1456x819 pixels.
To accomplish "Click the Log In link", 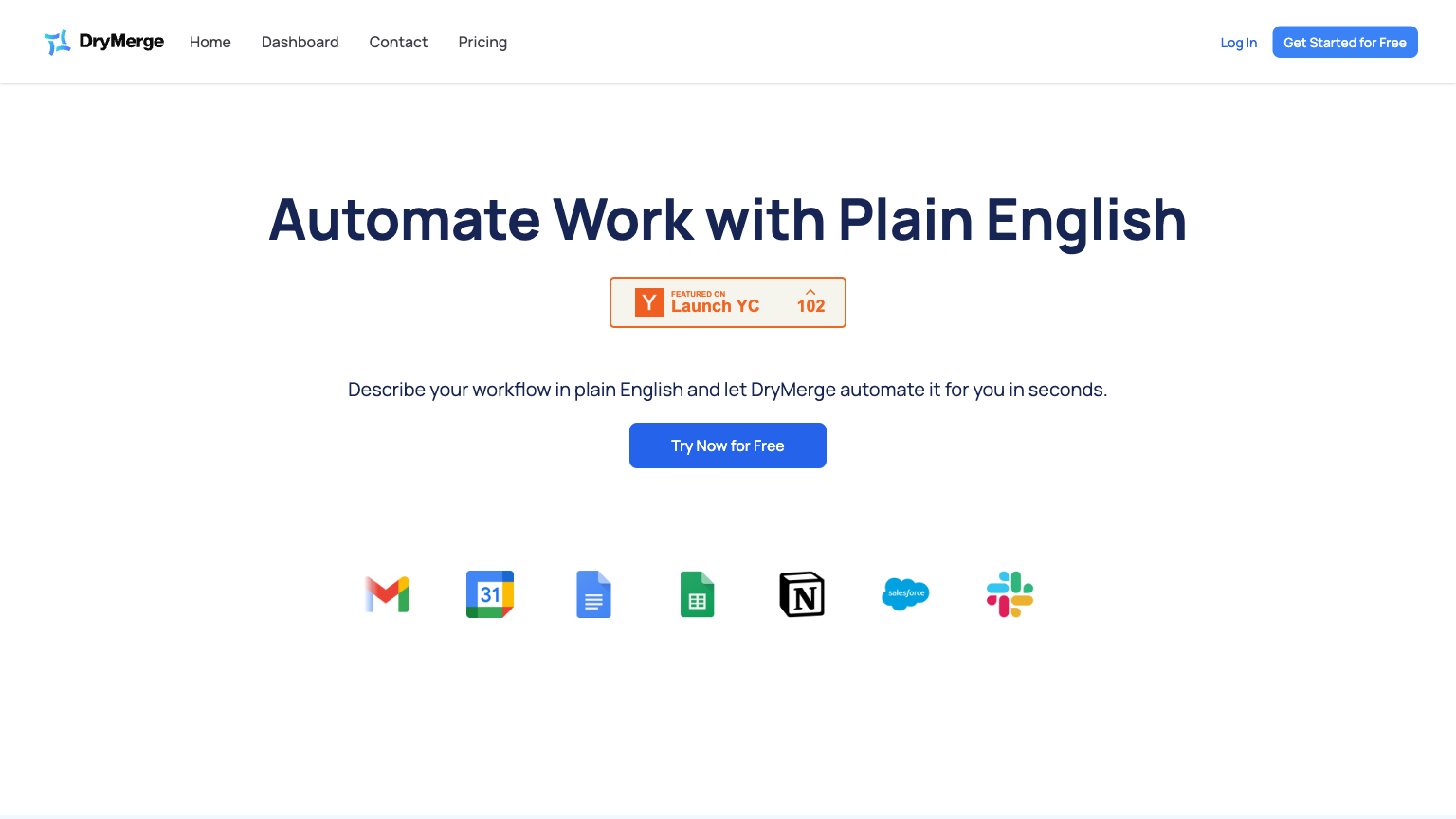I will (1238, 43).
